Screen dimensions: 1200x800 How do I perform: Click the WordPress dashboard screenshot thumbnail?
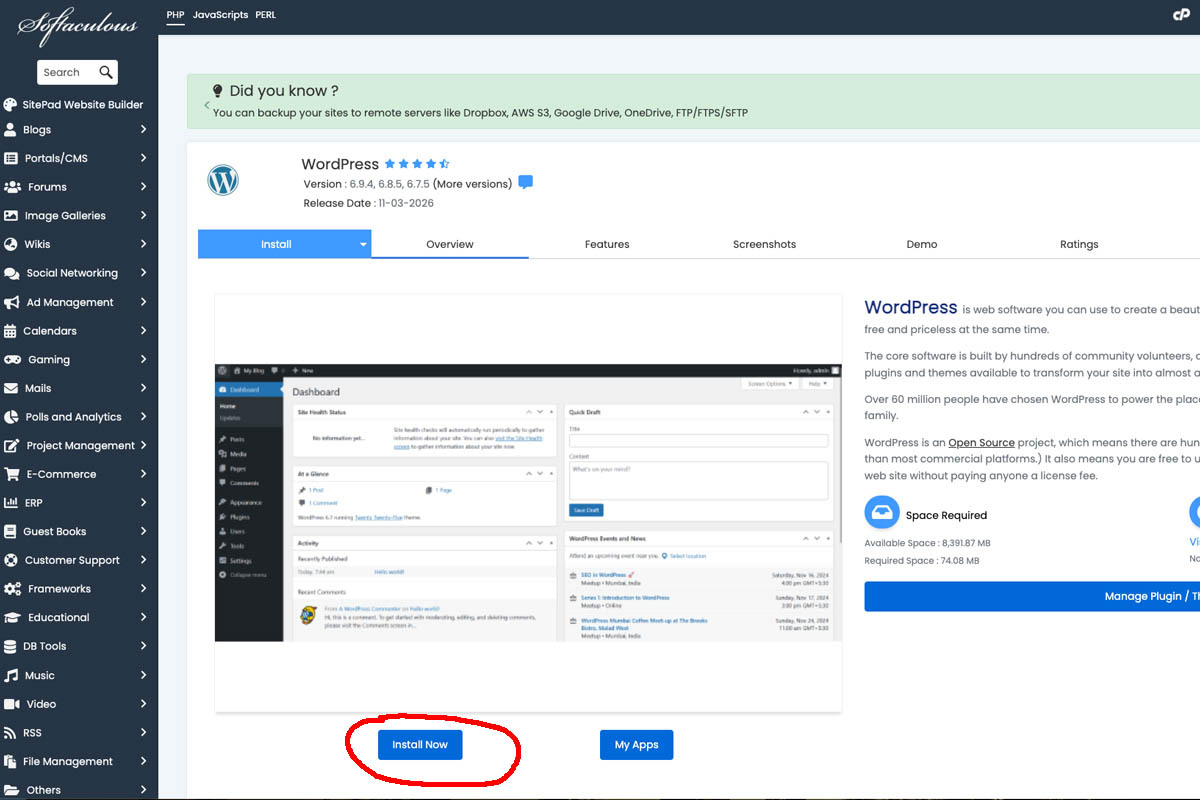(528, 503)
